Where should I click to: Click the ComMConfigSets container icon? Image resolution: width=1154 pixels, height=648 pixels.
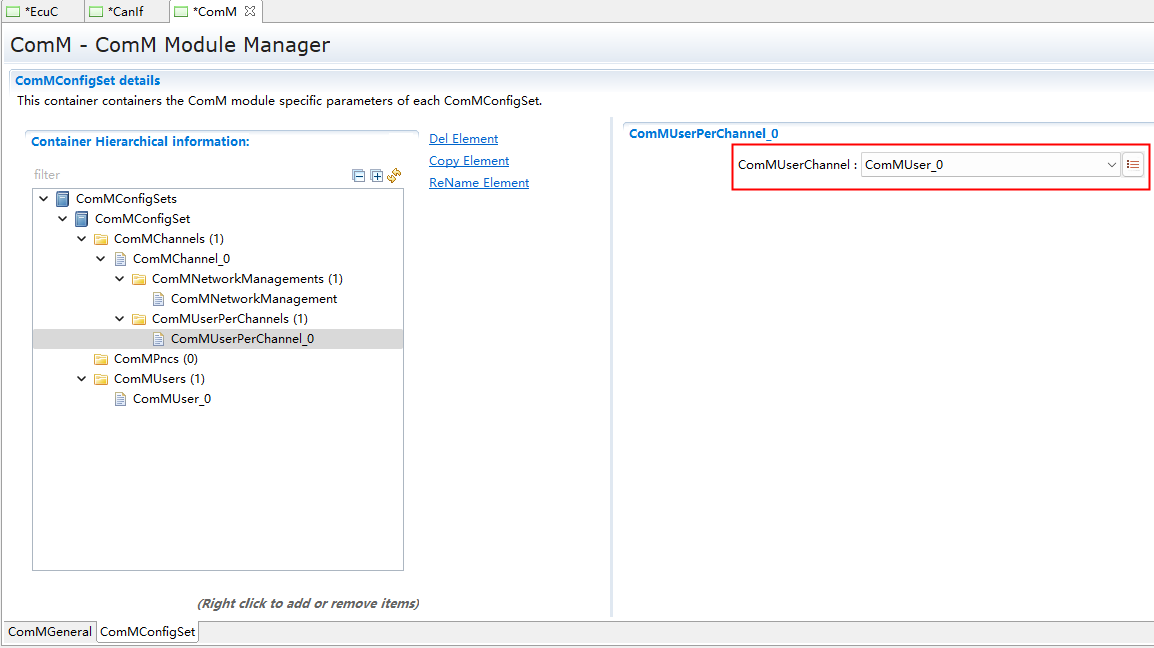(63, 199)
